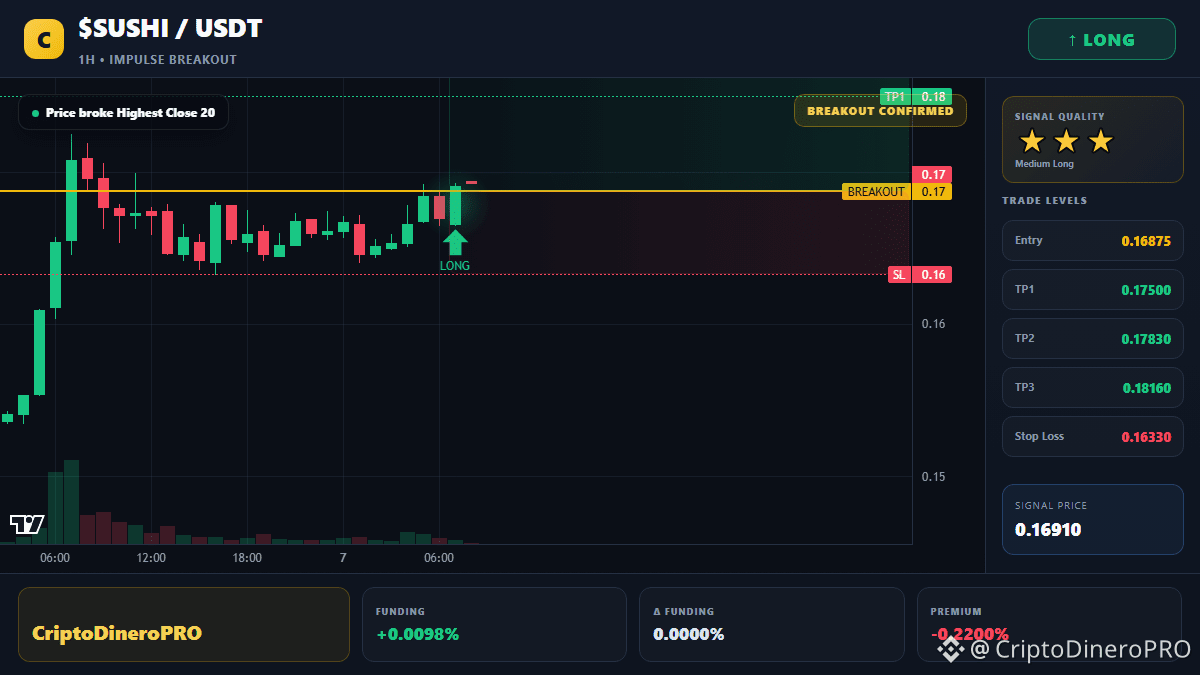Select the TP2 0.17830 trade level row
Image resolution: width=1200 pixels, height=675 pixels.
1093,338
